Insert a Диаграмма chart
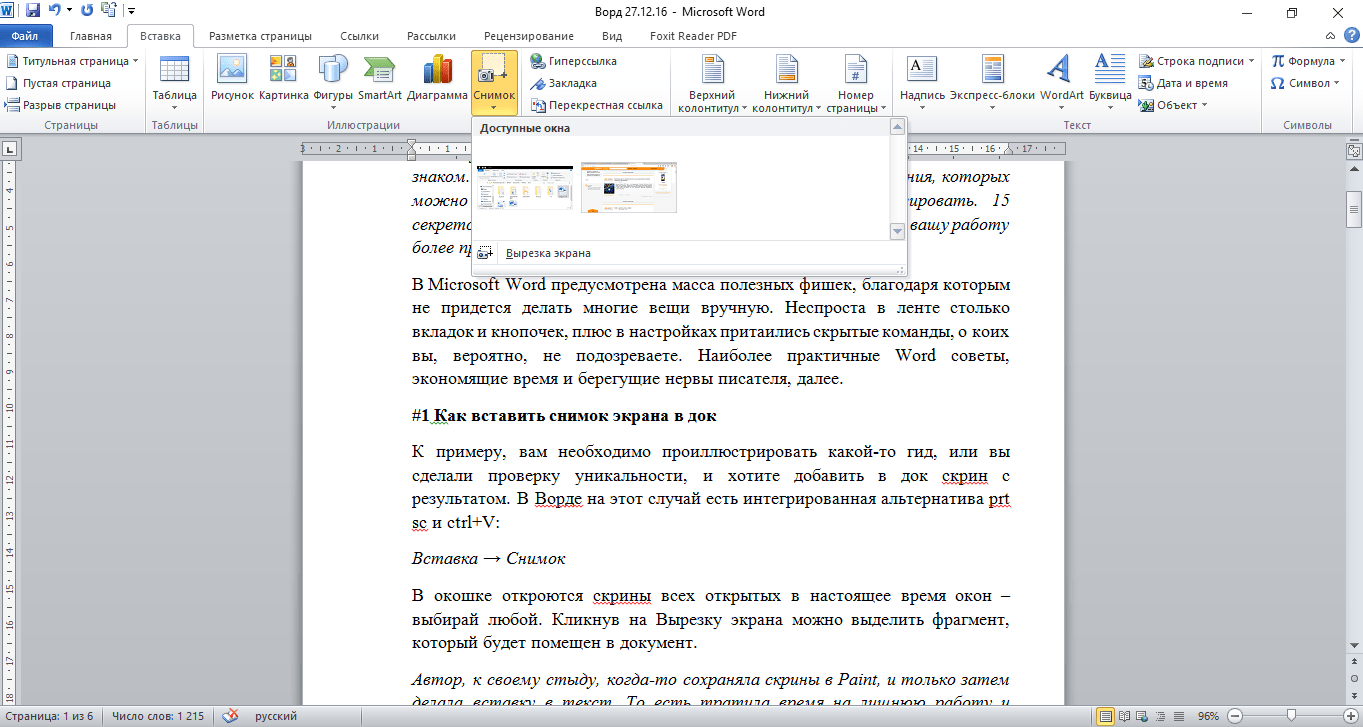Image resolution: width=1363 pixels, height=727 pixels. click(437, 80)
